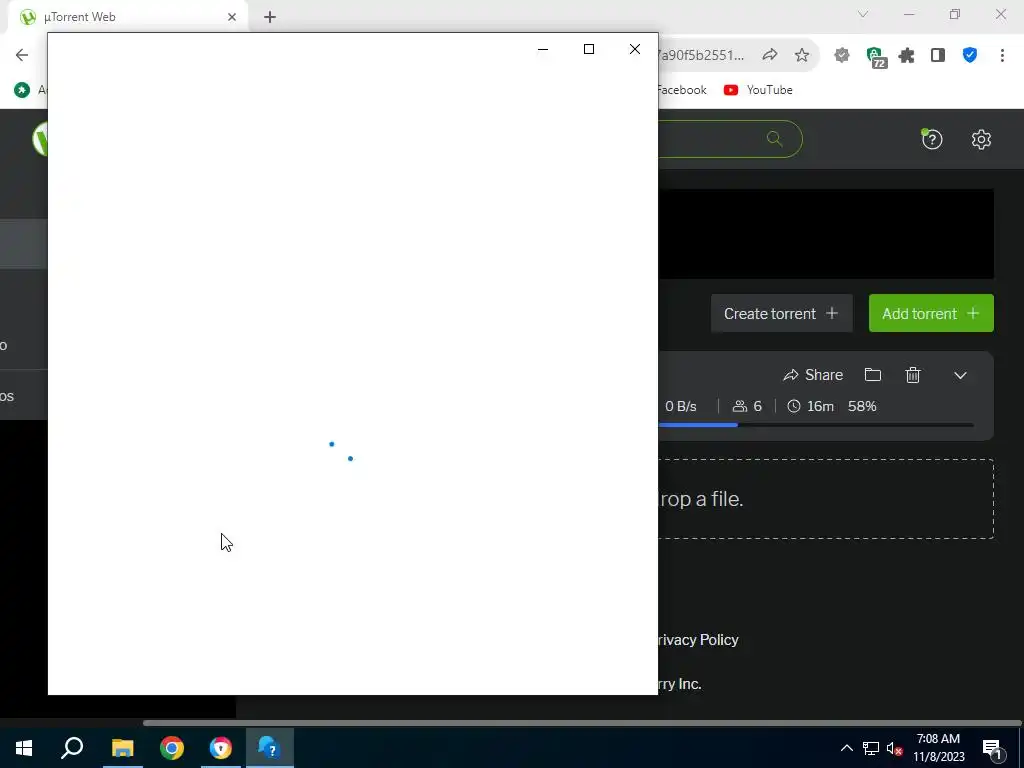The width and height of the screenshot is (1024, 768).
Task: Close the white loading window
Action: tap(635, 49)
